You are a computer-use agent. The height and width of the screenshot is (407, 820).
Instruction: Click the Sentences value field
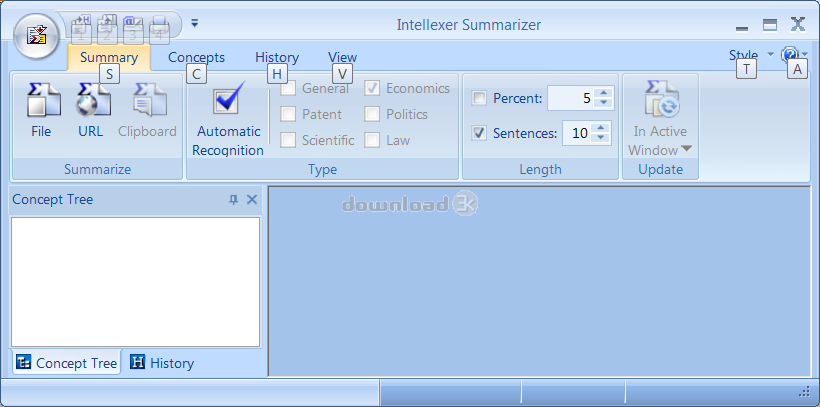[578, 133]
